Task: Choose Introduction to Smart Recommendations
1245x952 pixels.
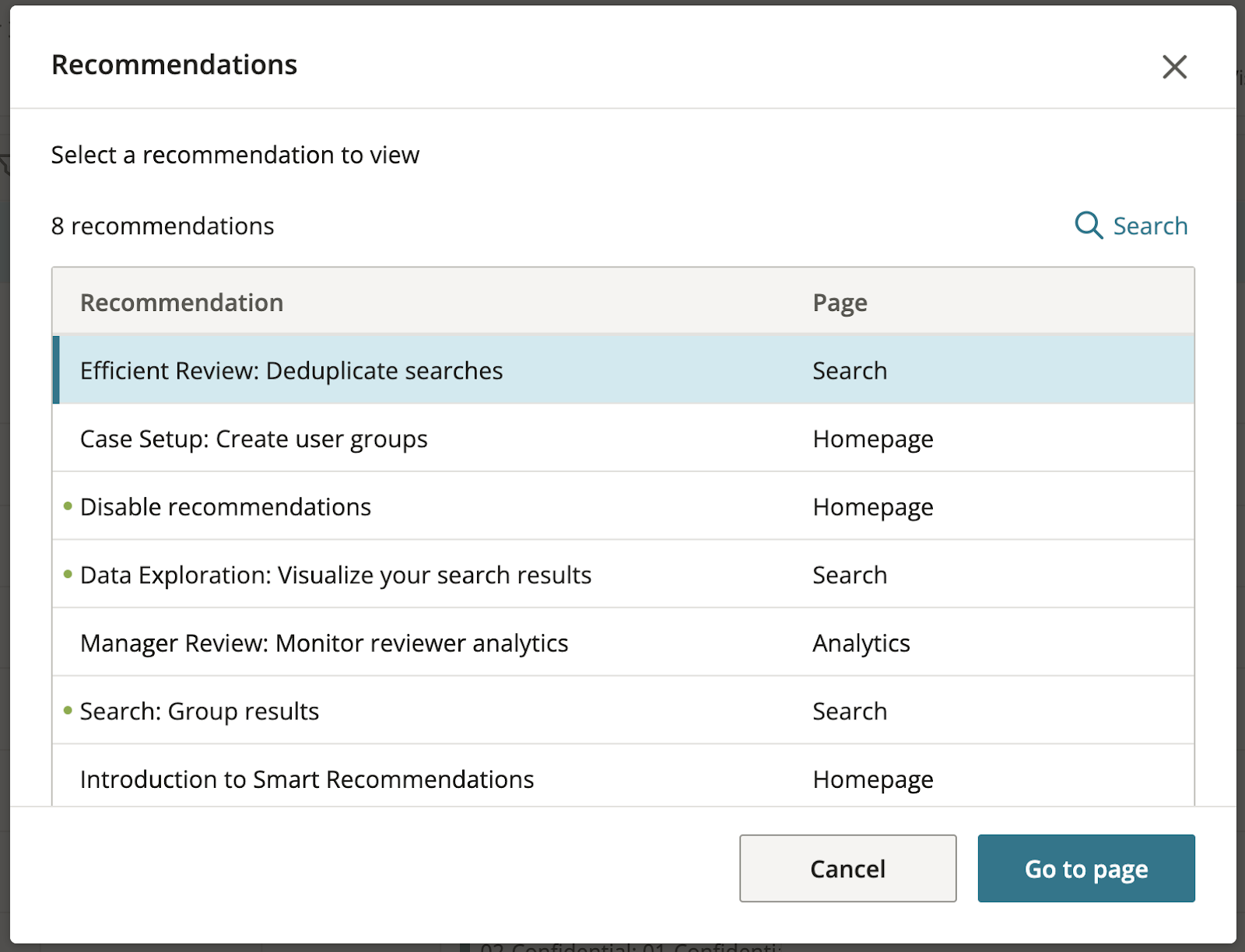Action: click(x=307, y=779)
